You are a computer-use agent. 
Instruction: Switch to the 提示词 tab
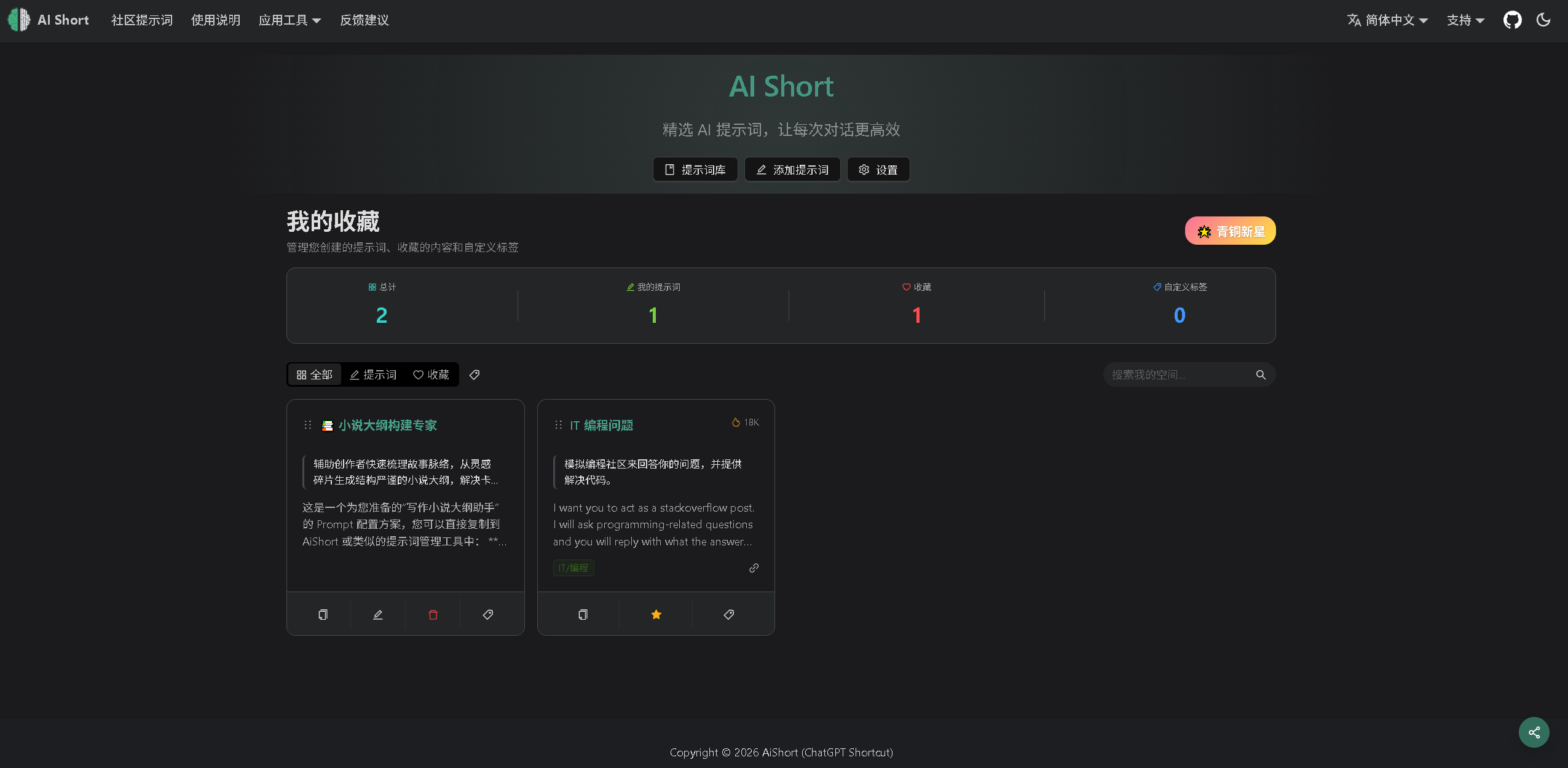coord(373,375)
